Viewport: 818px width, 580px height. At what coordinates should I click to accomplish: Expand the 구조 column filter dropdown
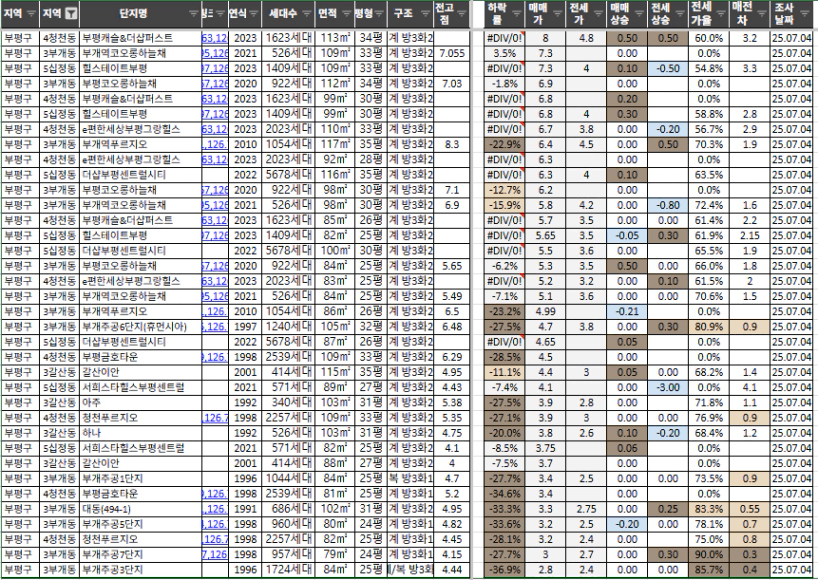(x=426, y=14)
